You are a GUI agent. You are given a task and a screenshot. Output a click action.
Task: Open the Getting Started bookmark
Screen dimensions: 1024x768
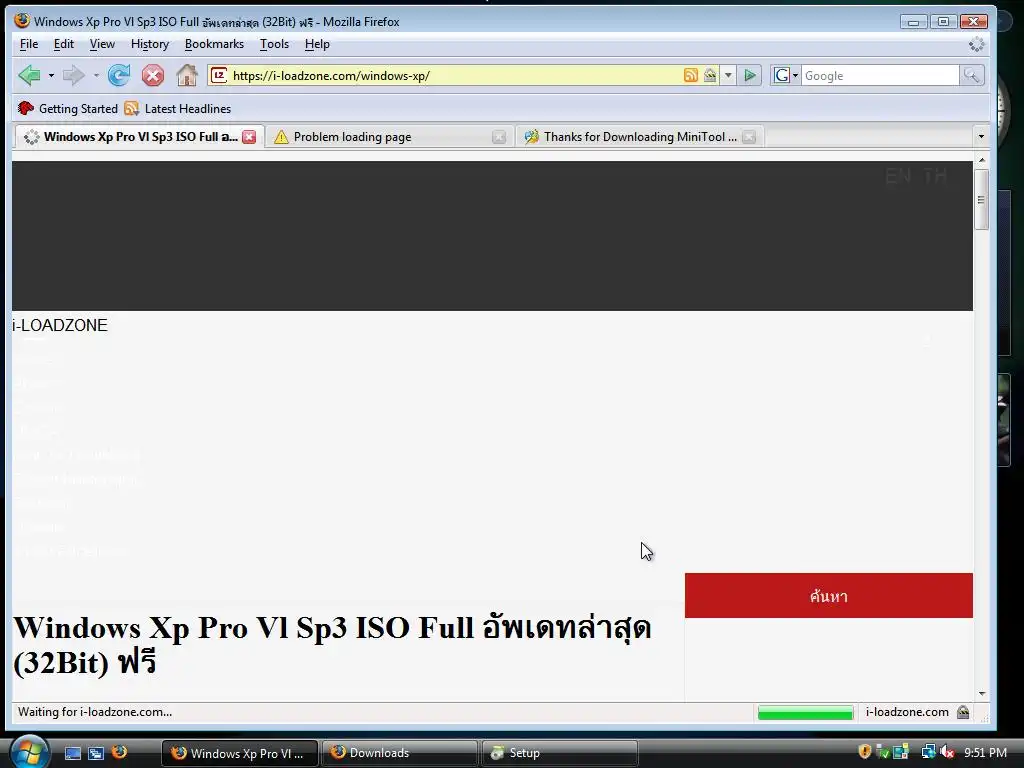(68, 108)
